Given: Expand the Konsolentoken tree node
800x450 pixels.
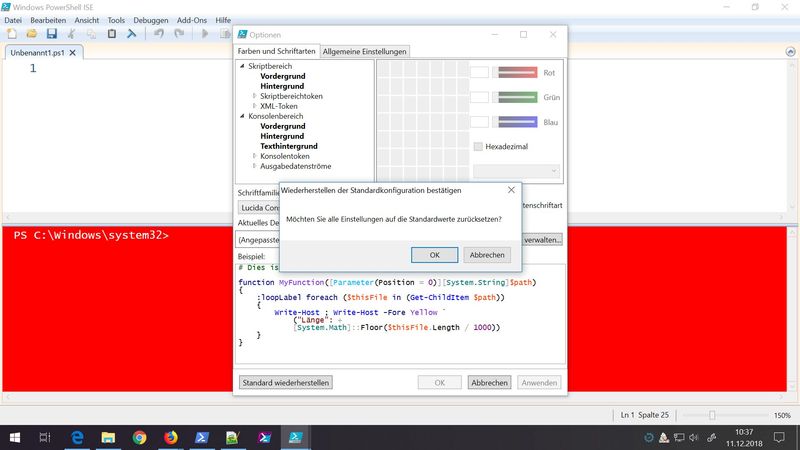Looking at the screenshot, I should click(254, 156).
